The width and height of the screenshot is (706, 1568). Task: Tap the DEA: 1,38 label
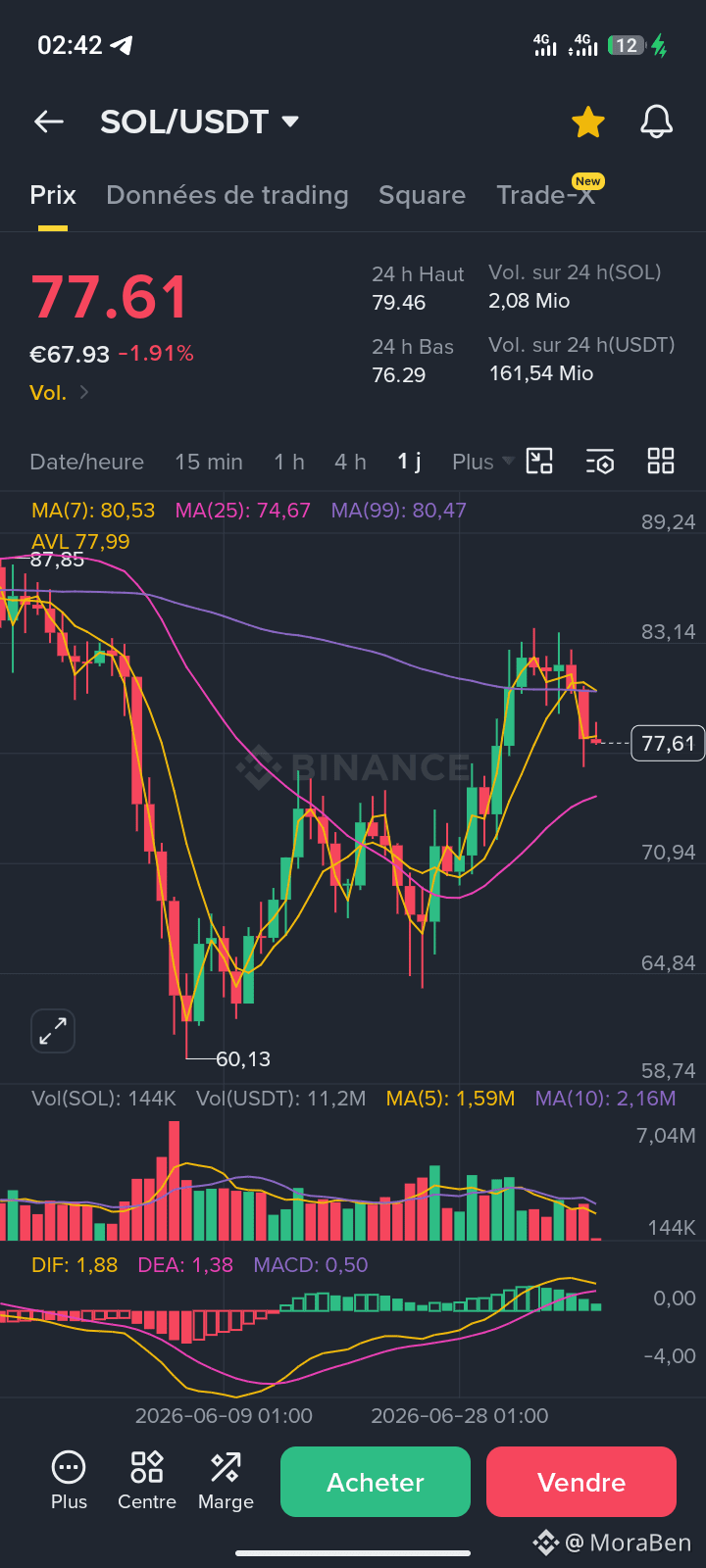[x=185, y=1265]
